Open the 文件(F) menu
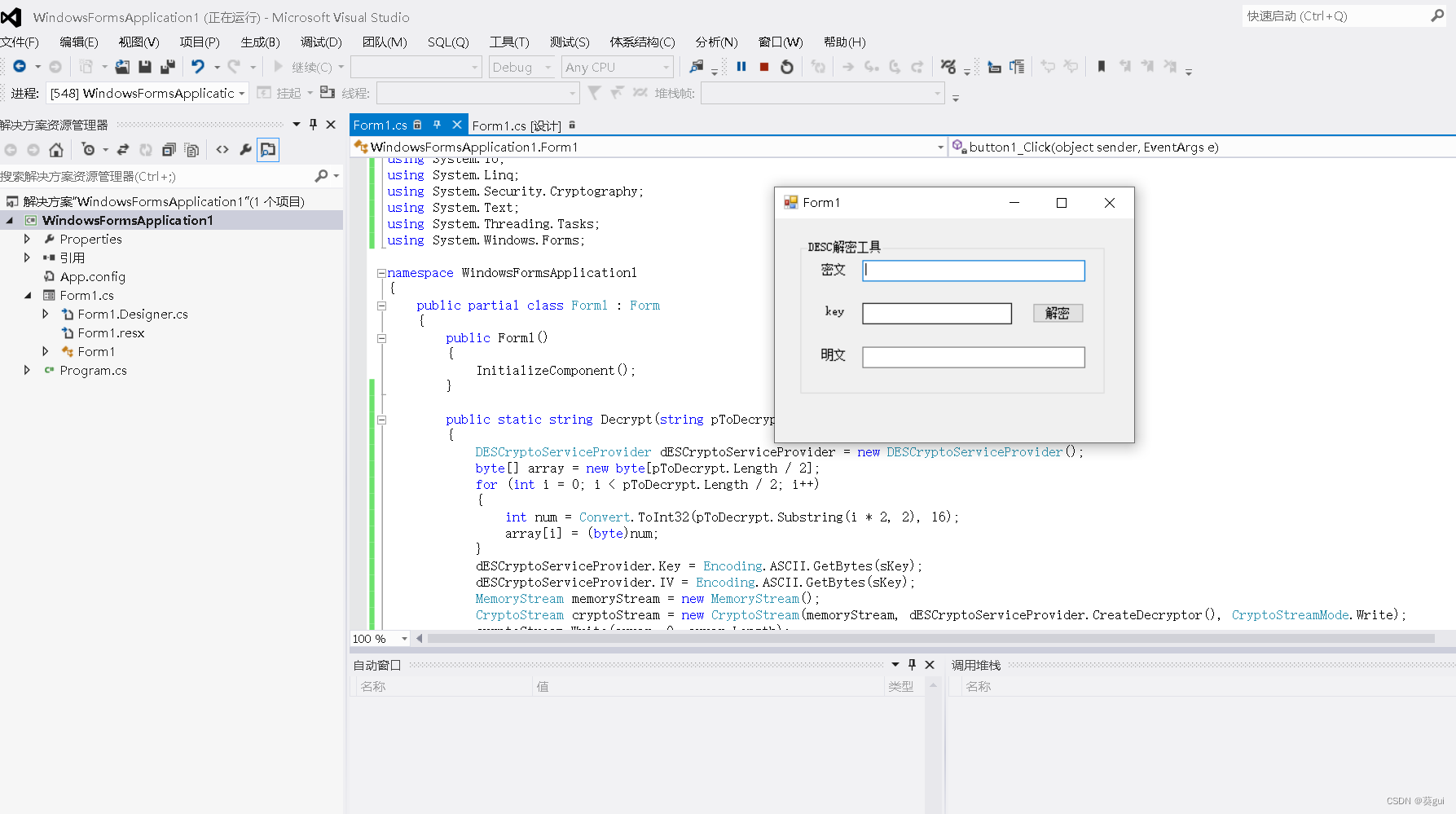 20,42
